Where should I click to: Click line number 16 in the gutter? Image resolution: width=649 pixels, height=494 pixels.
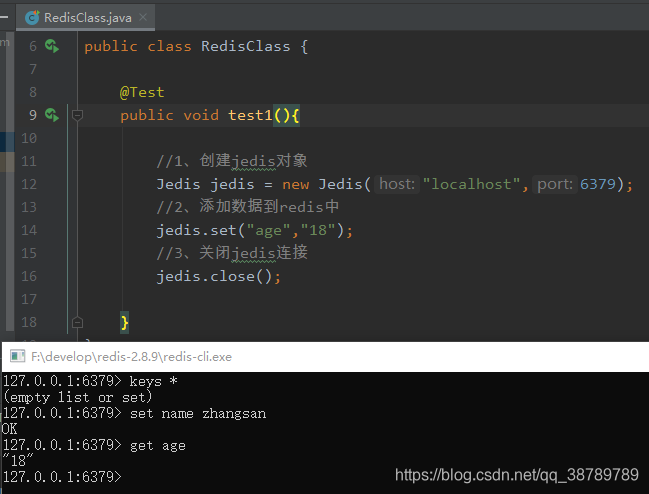pyautogui.click(x=29, y=276)
